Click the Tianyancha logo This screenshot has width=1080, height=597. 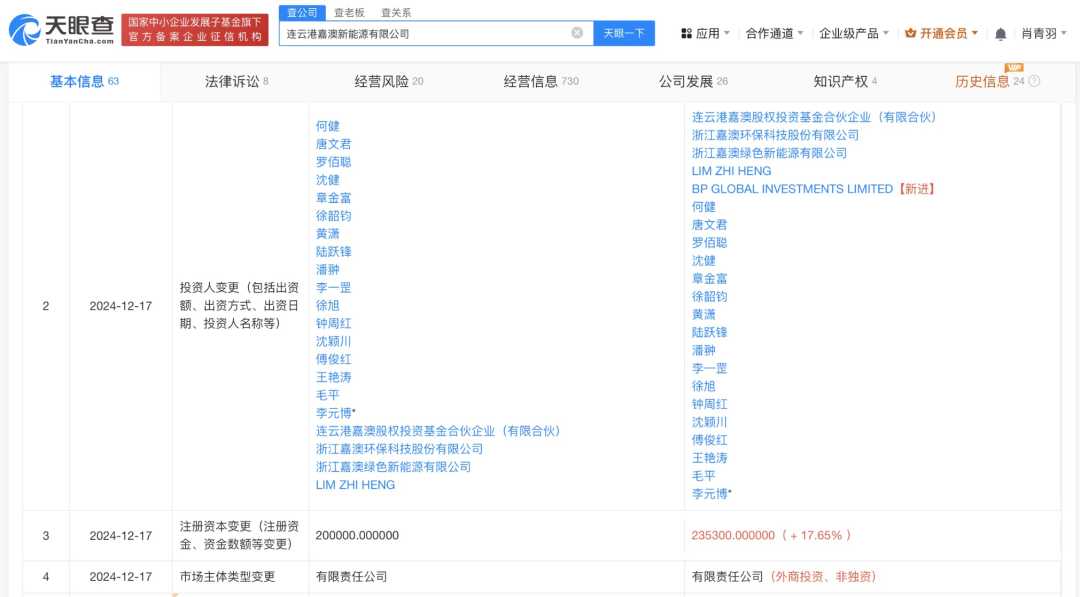[62, 30]
